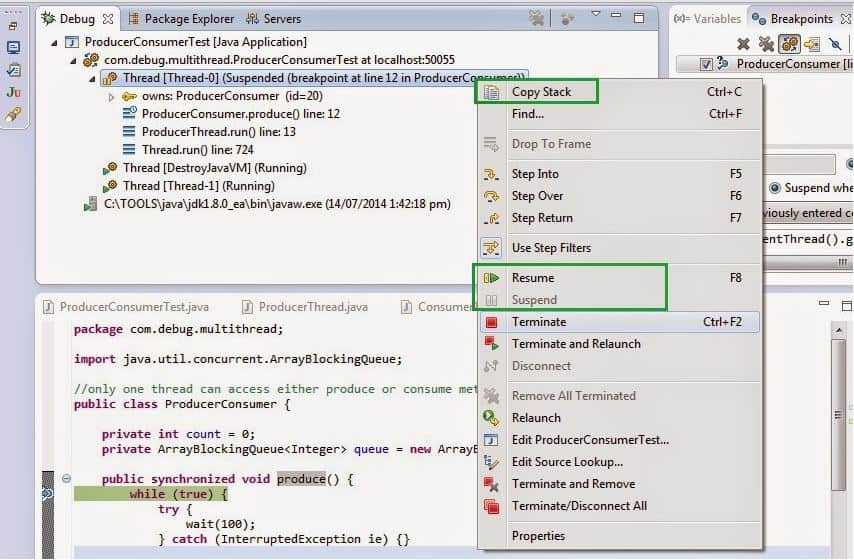Switch to the Debug view tab
Screen dimensions: 854x560
click(x=77, y=19)
